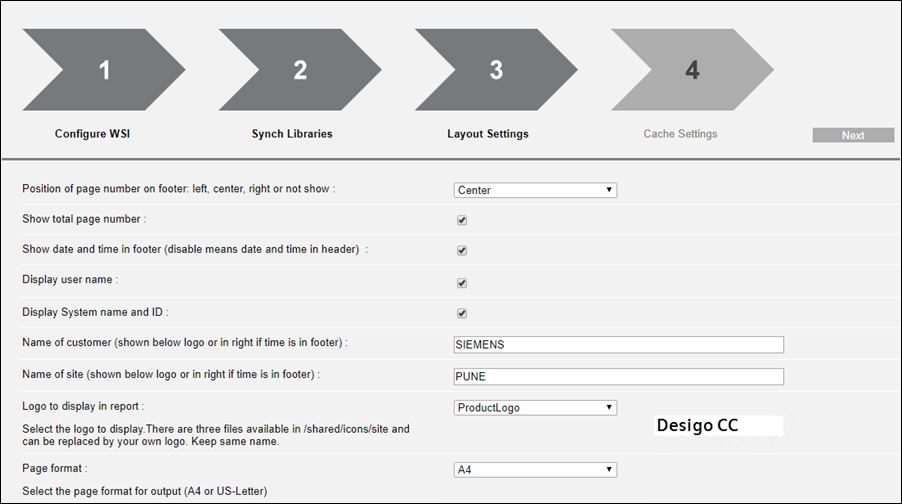Click the step 1 arrow icon

[102, 69]
